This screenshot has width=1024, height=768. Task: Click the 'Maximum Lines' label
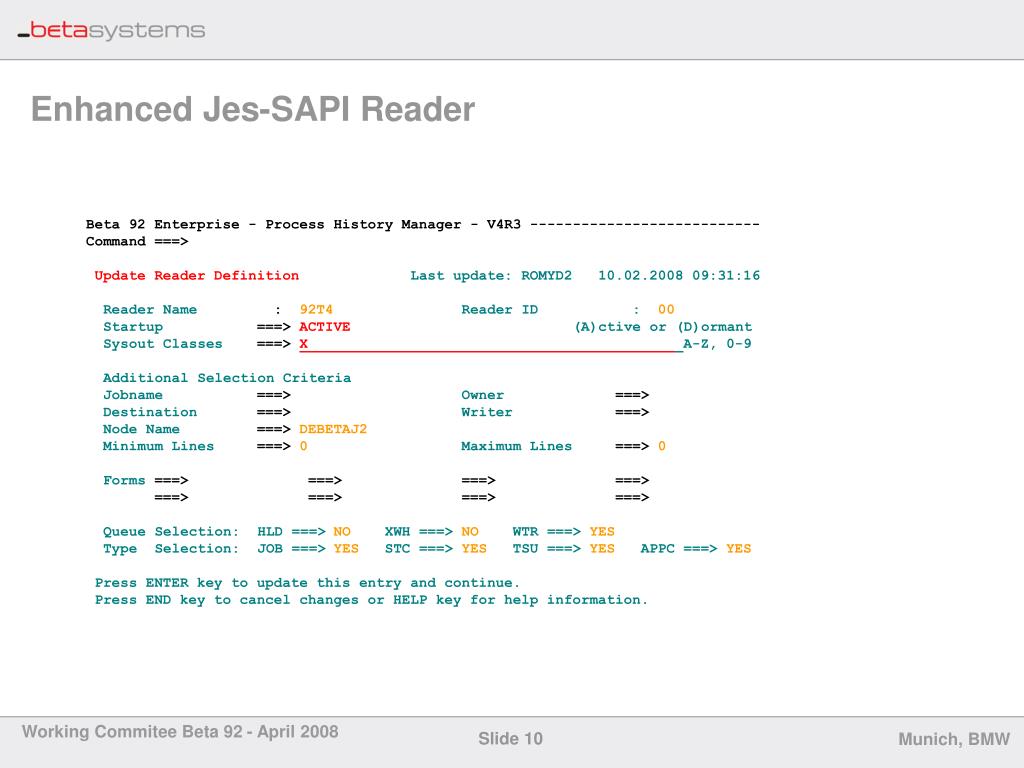(517, 446)
